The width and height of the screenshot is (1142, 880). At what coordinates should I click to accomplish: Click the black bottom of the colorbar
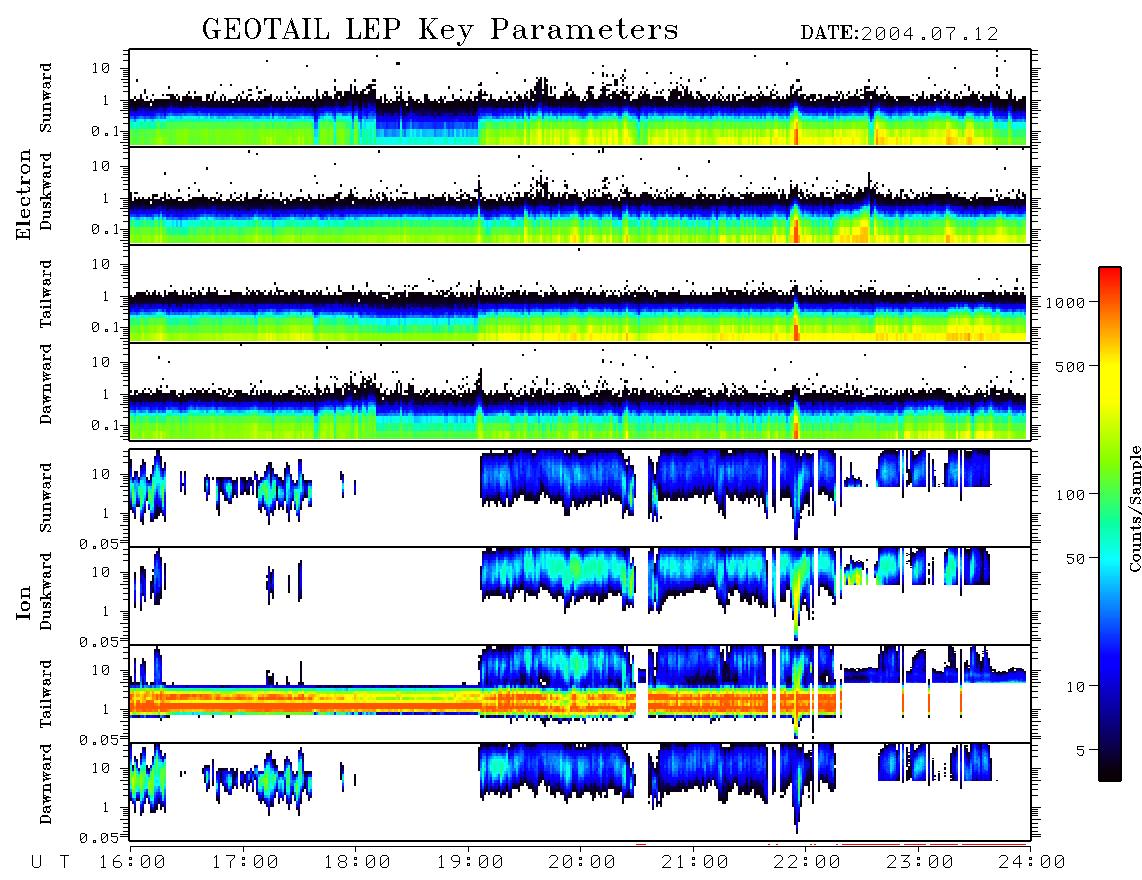(1110, 769)
